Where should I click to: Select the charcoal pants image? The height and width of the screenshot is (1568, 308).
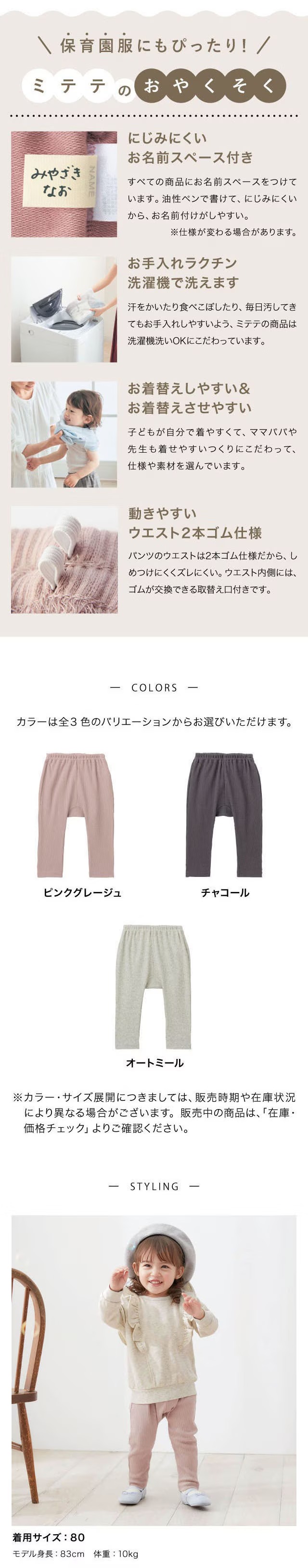point(225,815)
